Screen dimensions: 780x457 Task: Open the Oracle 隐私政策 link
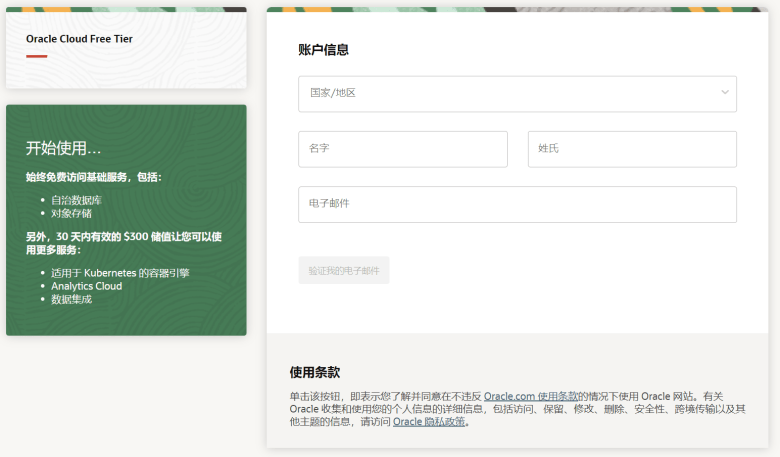coord(429,422)
